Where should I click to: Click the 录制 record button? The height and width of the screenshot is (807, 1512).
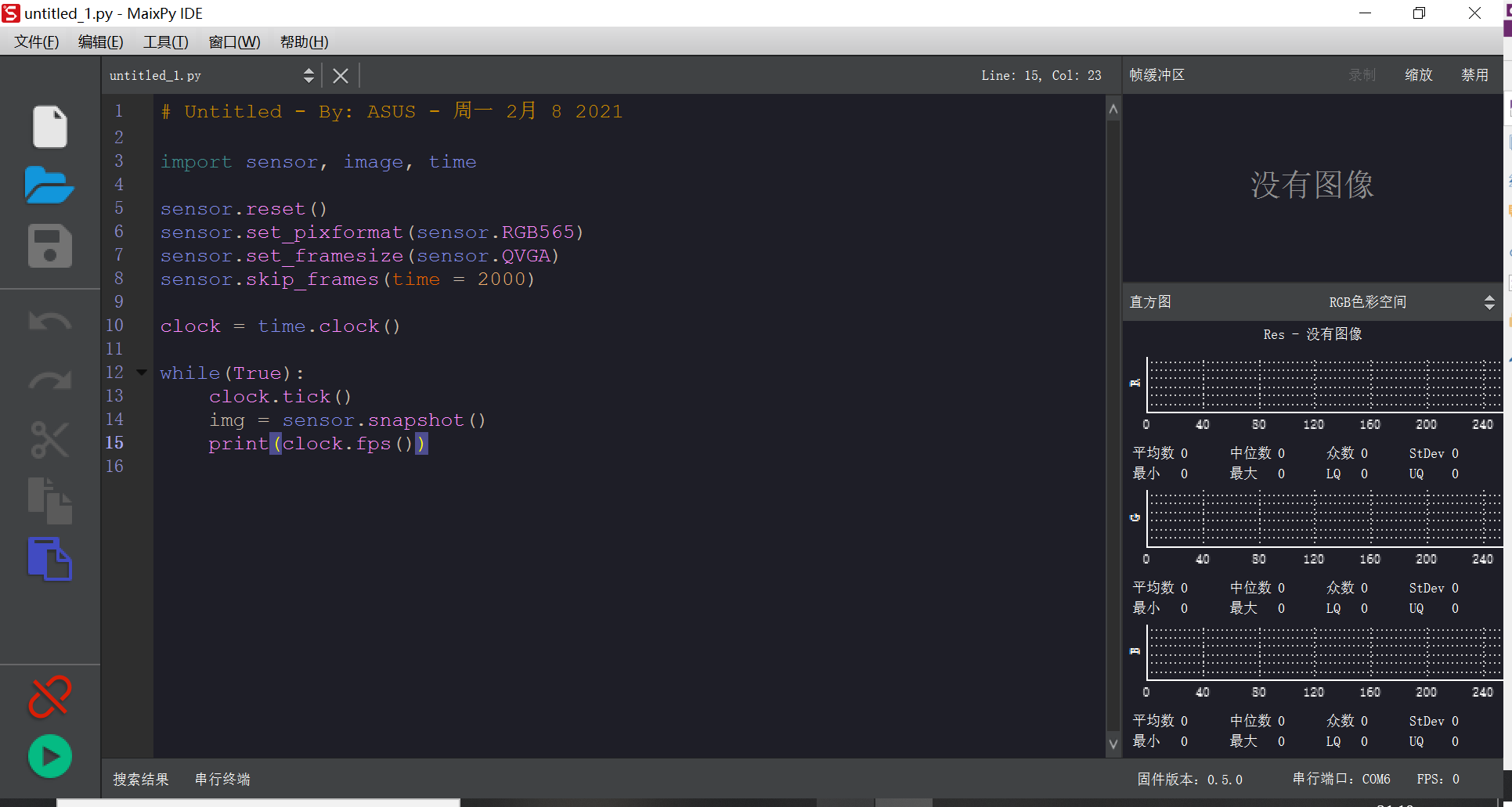click(x=1362, y=75)
